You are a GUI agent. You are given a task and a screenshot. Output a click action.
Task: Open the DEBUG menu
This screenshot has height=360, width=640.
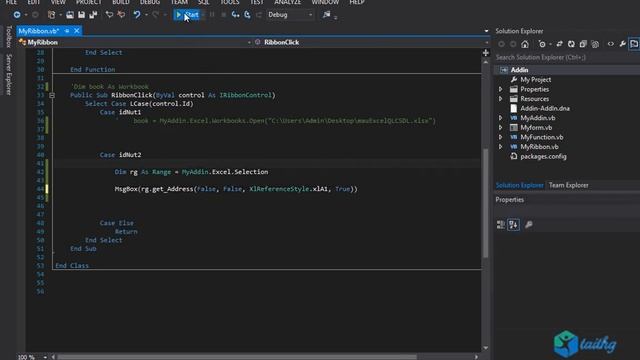pos(150,2)
